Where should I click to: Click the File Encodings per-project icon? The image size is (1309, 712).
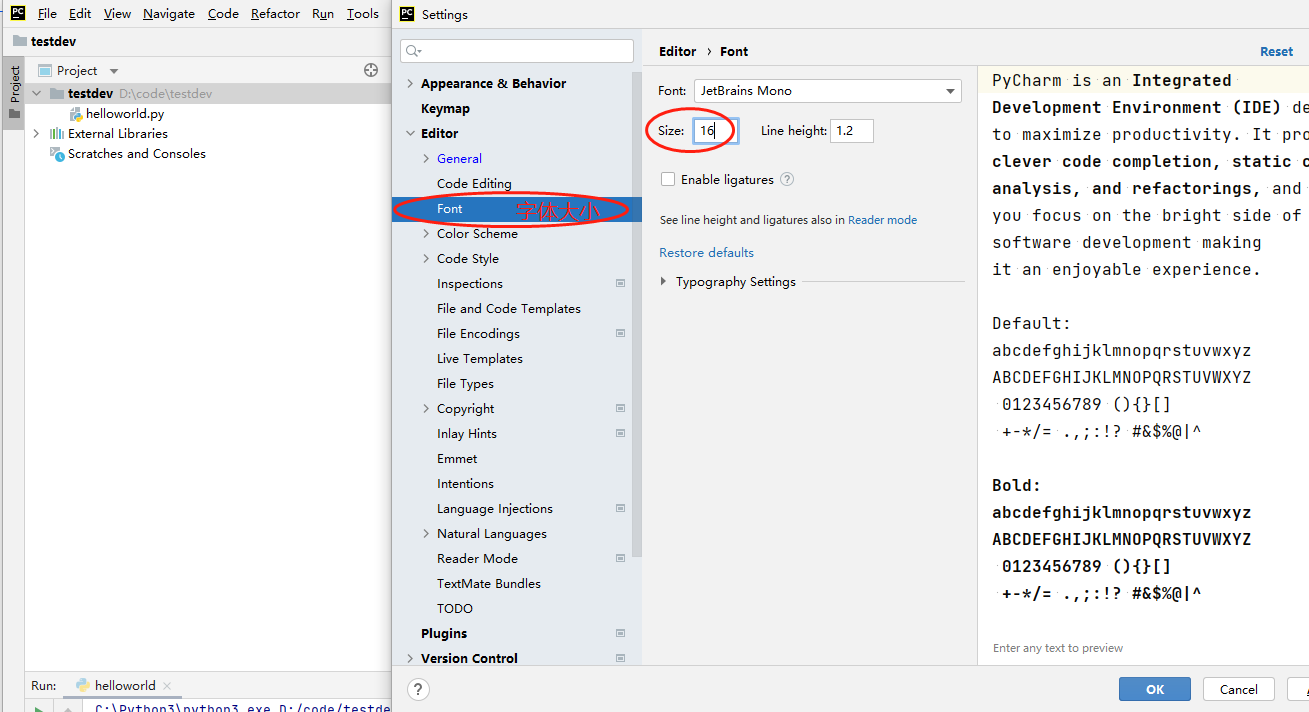620,334
